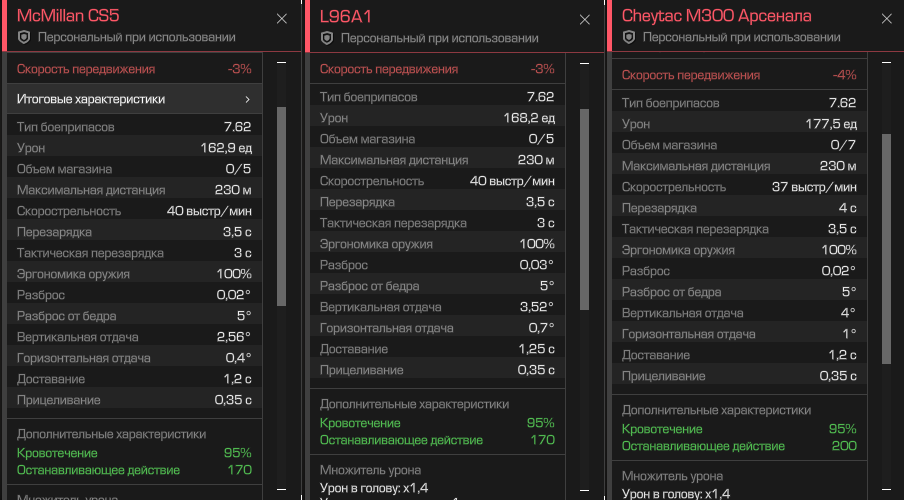Click Дополнительные характеристики heading in Cheytac panel
The width and height of the screenshot is (904, 500).
[x=716, y=410]
